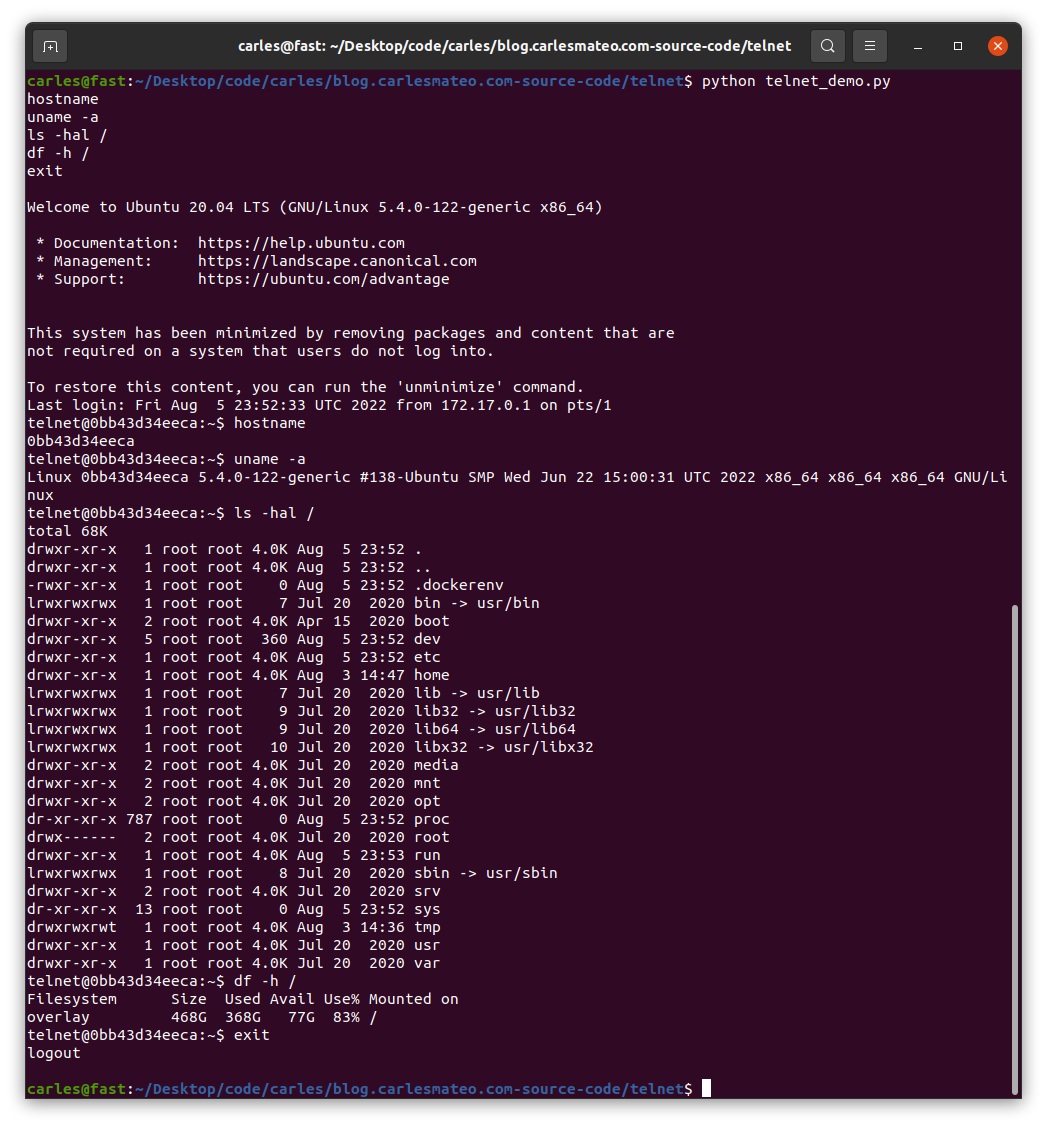Click the cursor at the final prompt
The height and width of the screenshot is (1127, 1047).
[706, 1088]
